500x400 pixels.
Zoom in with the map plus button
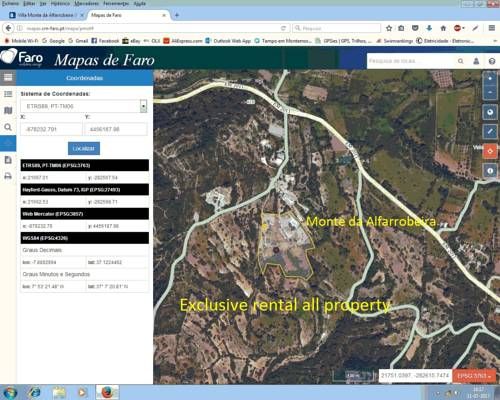490,79
